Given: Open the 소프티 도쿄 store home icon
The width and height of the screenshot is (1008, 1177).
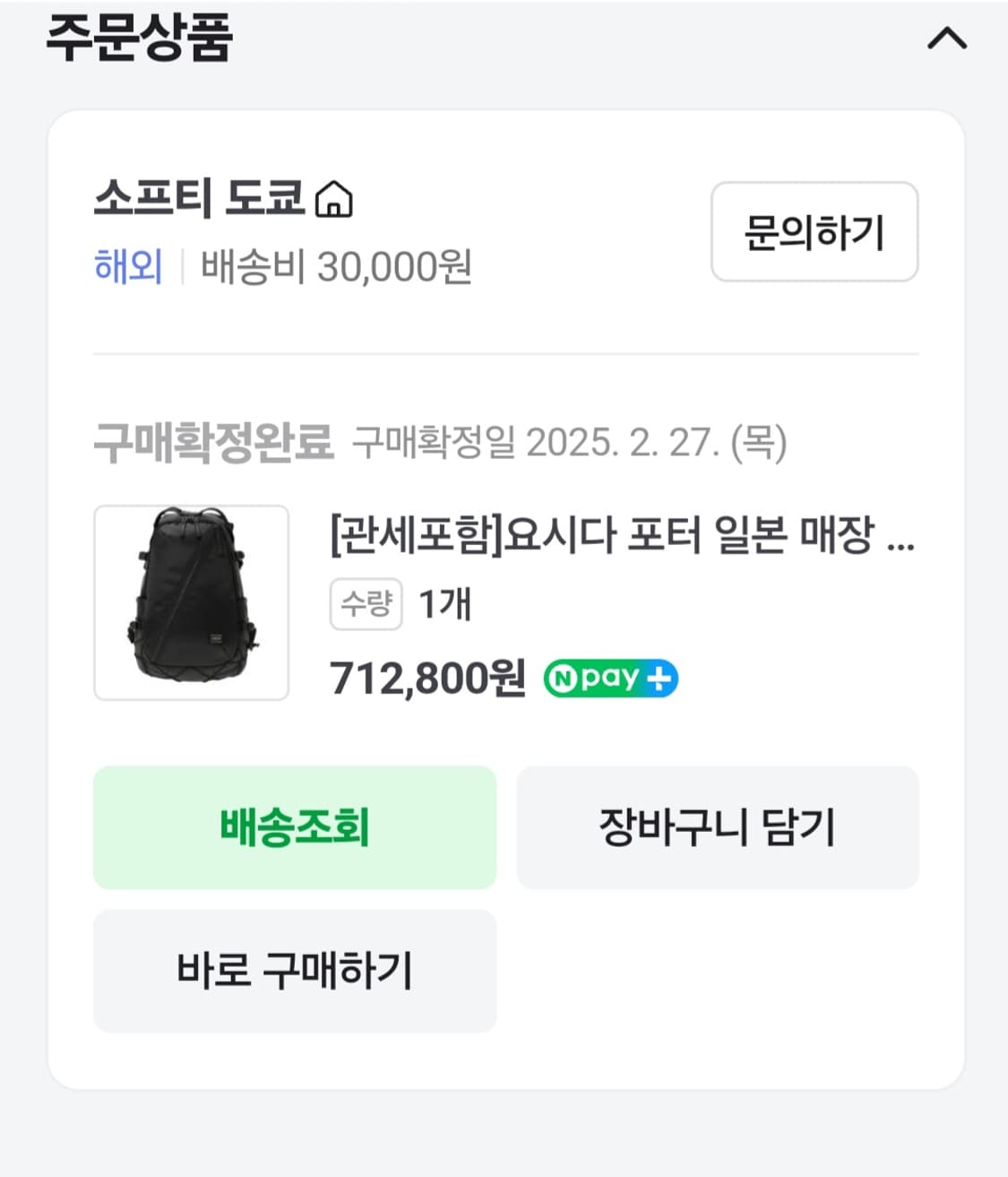Looking at the screenshot, I should tap(334, 199).
